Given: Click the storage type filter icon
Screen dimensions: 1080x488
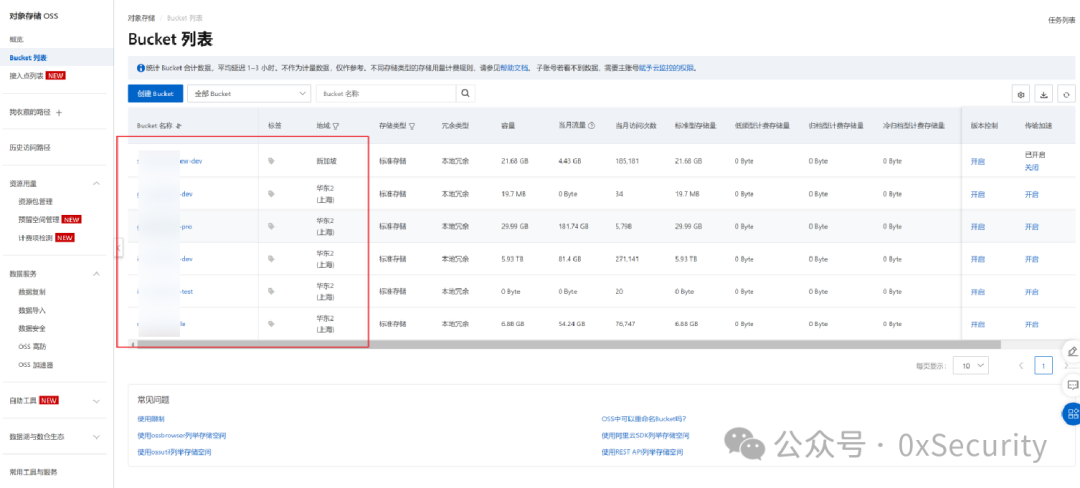Looking at the screenshot, I should [x=412, y=127].
